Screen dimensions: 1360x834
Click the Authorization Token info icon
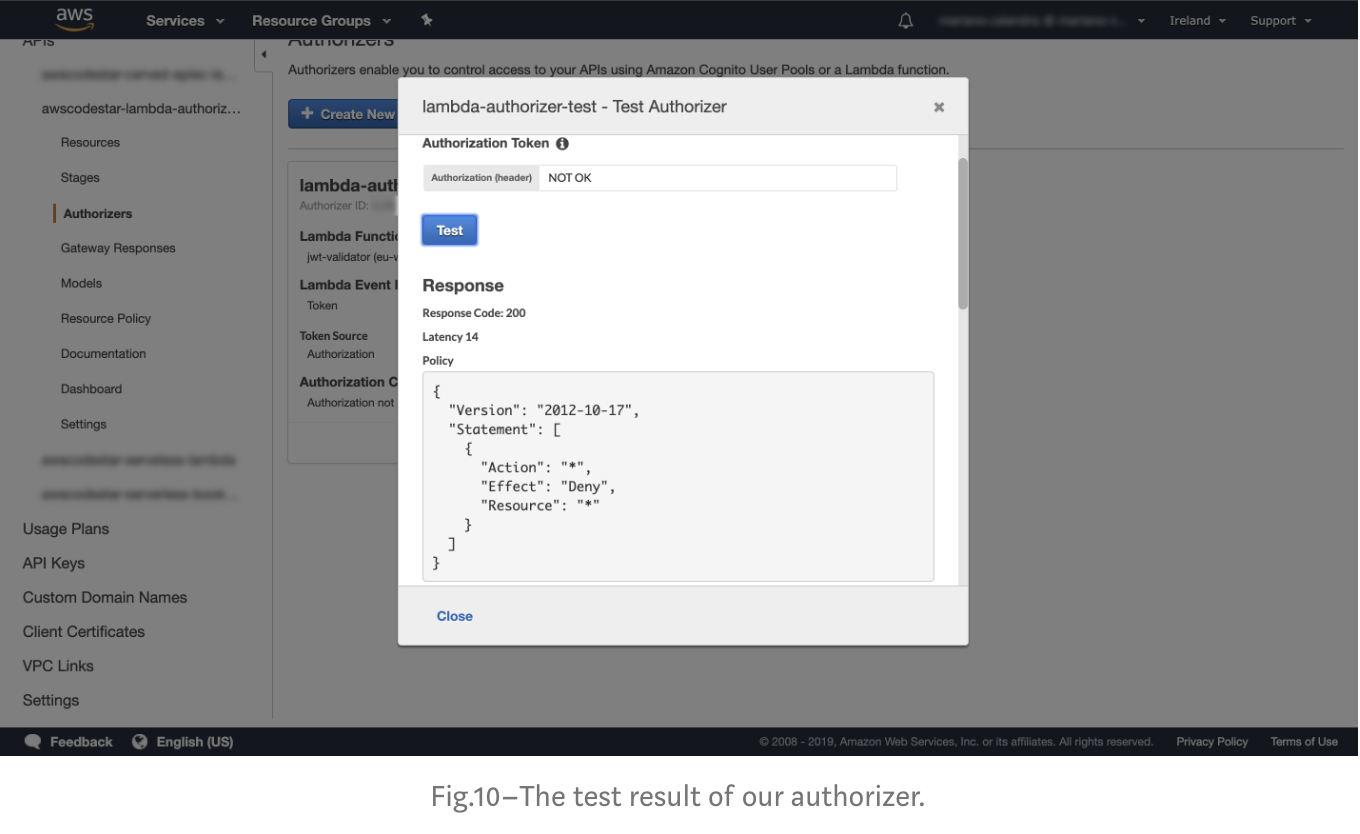click(562, 144)
